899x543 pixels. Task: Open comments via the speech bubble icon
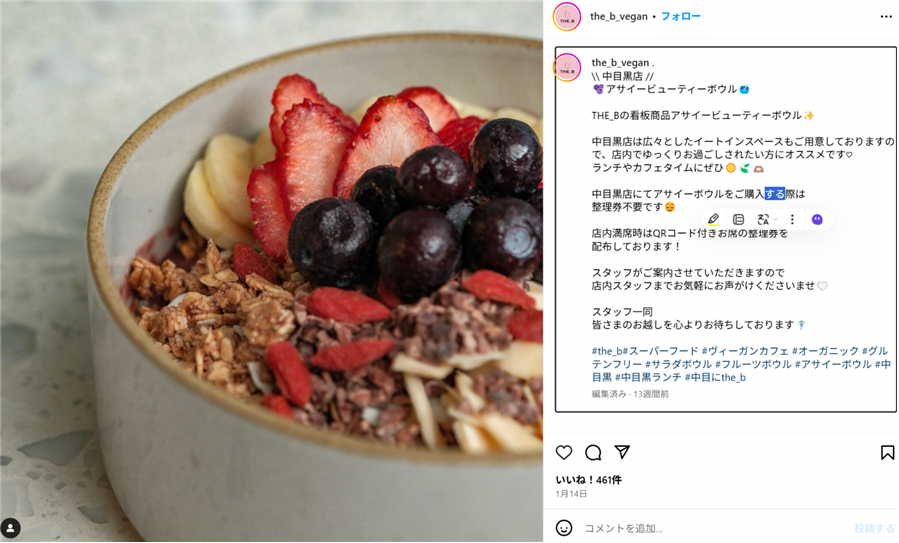(593, 452)
